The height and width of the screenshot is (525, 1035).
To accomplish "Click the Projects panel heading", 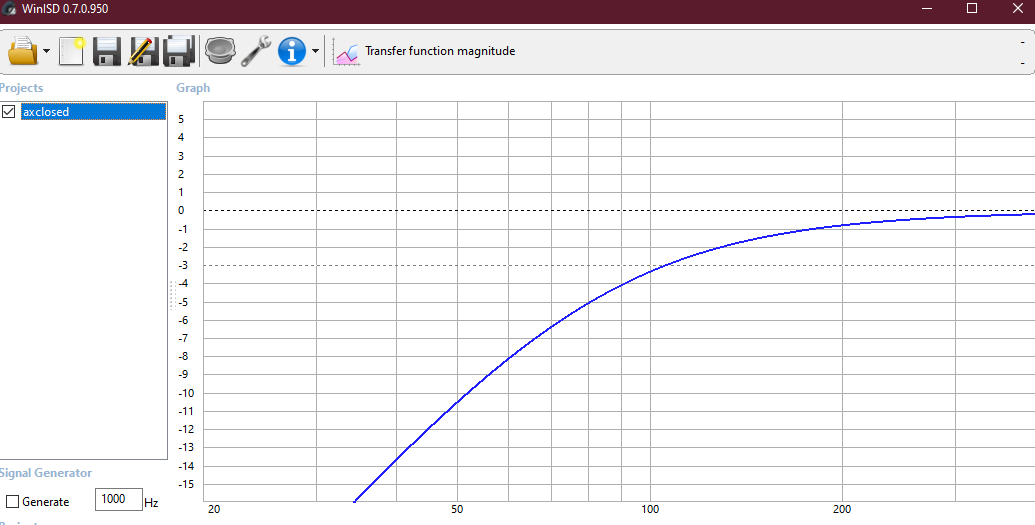I will (21, 88).
